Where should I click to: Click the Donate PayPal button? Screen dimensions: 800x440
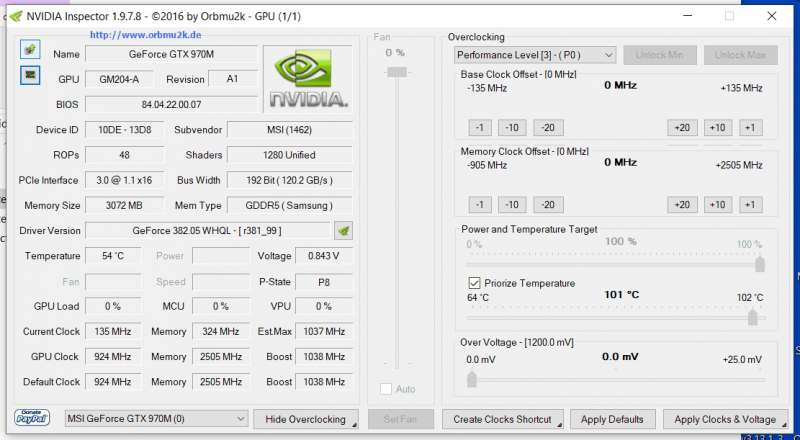[x=32, y=418]
